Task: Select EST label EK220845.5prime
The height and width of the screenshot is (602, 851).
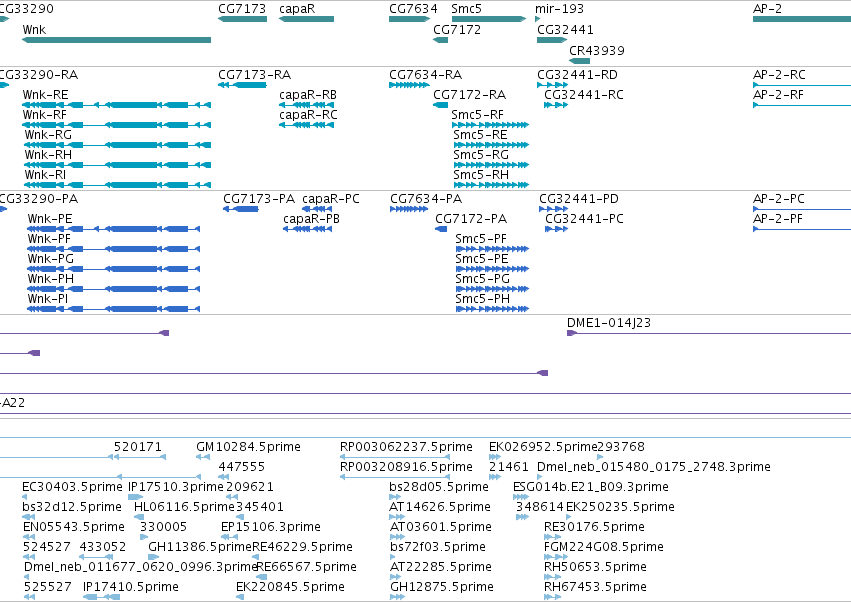Action: pos(290,587)
